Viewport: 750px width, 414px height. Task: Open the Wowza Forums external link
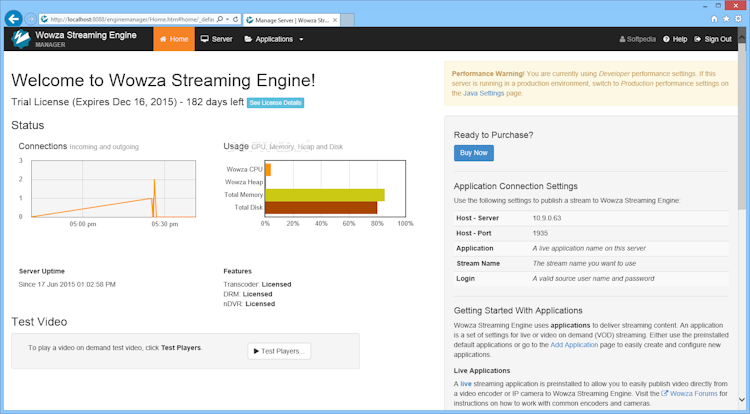(689, 393)
